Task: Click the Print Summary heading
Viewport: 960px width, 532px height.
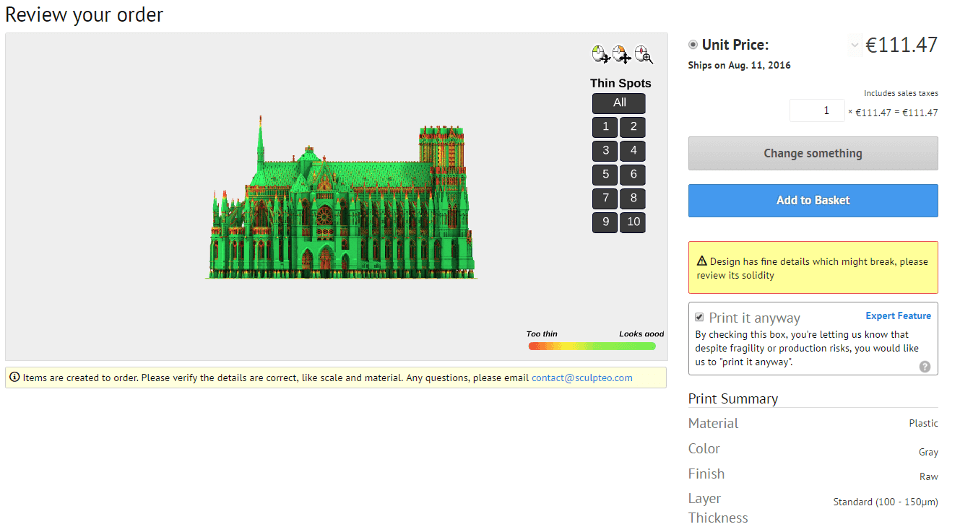Action: (x=733, y=399)
